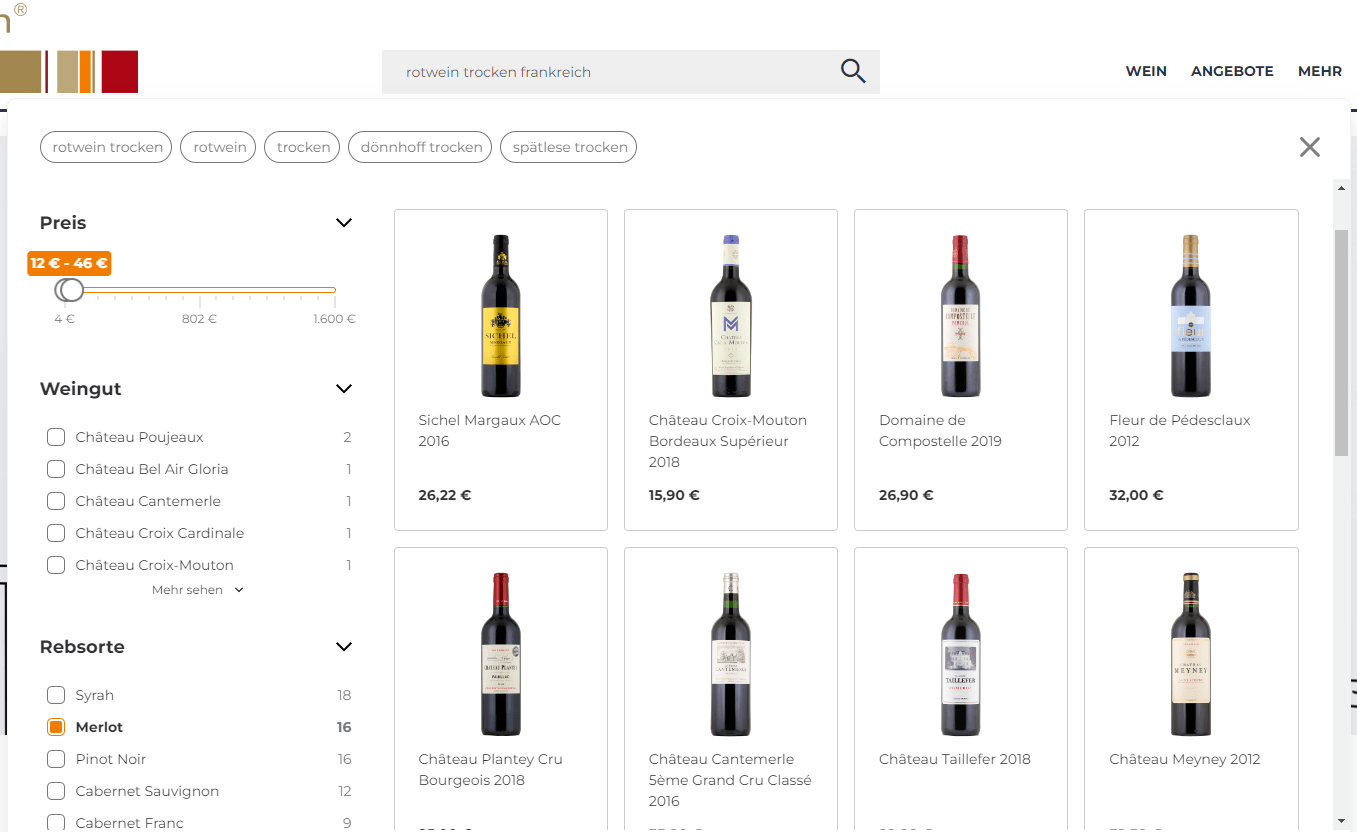Collapse the Preis filter section
Viewport: 1357px width, 832px height.
point(344,223)
